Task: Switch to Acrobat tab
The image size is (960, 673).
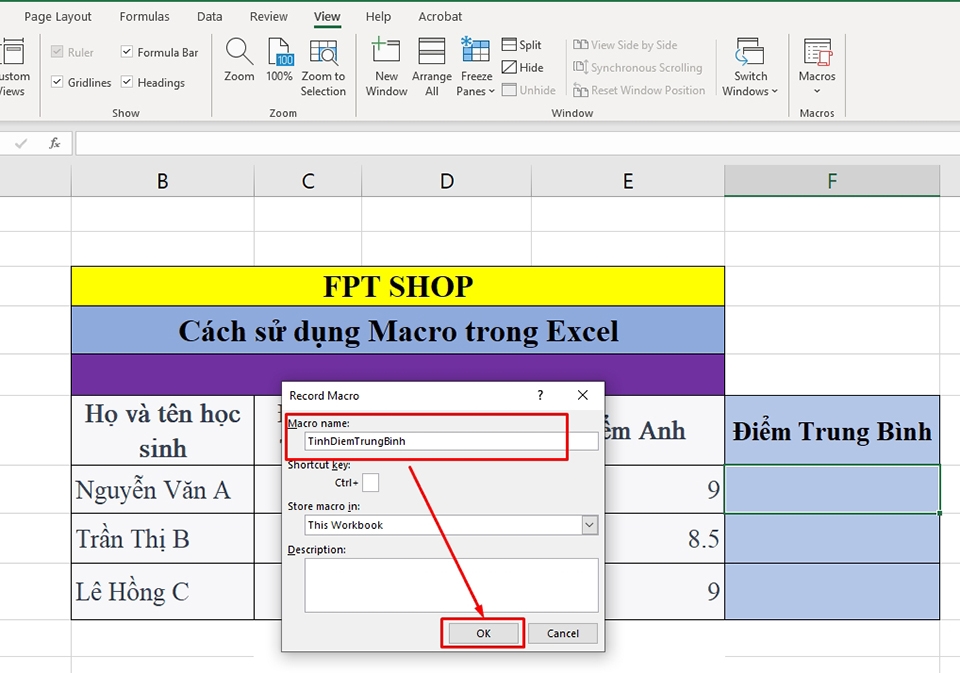Action: click(440, 17)
